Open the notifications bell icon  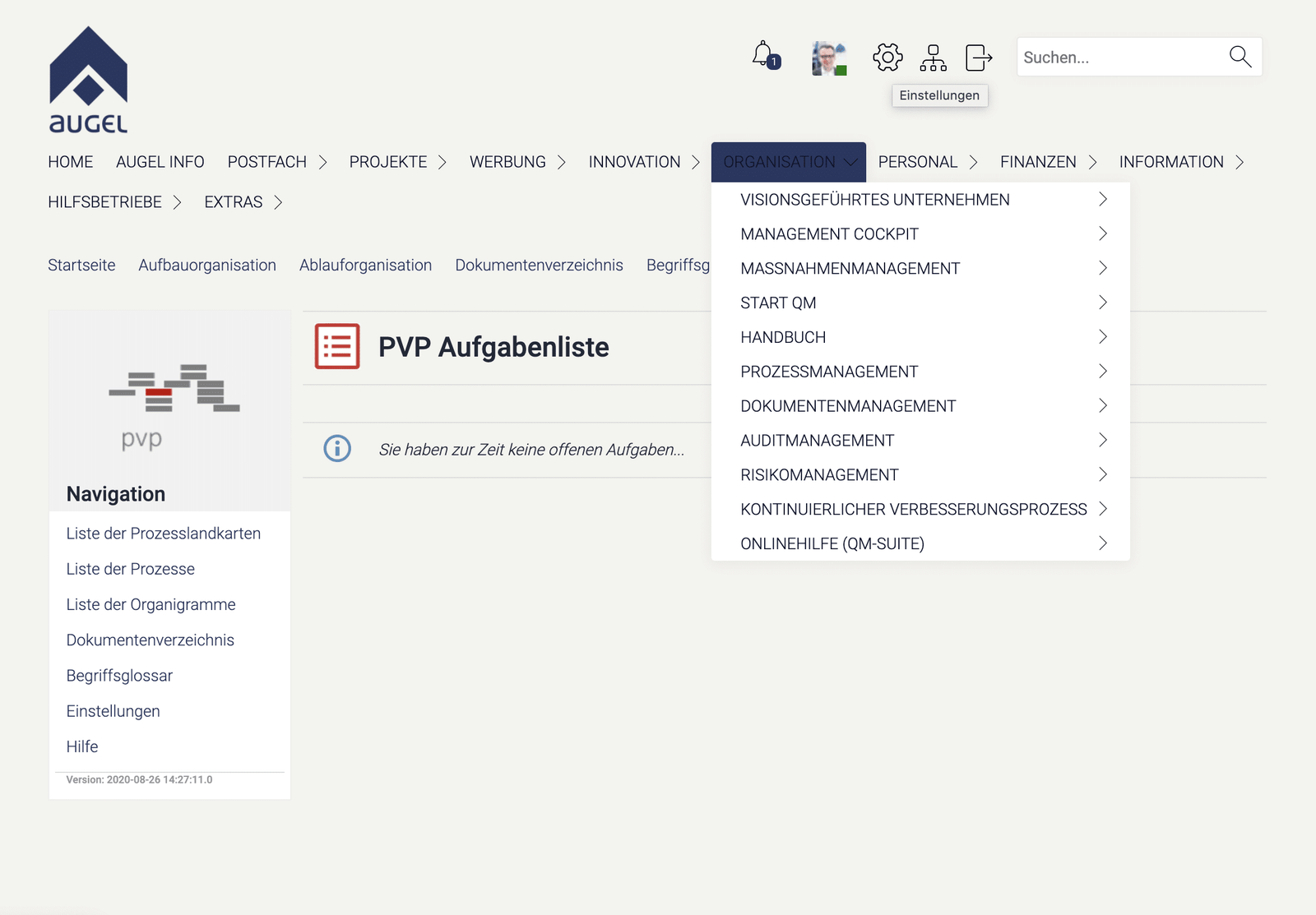point(764,56)
